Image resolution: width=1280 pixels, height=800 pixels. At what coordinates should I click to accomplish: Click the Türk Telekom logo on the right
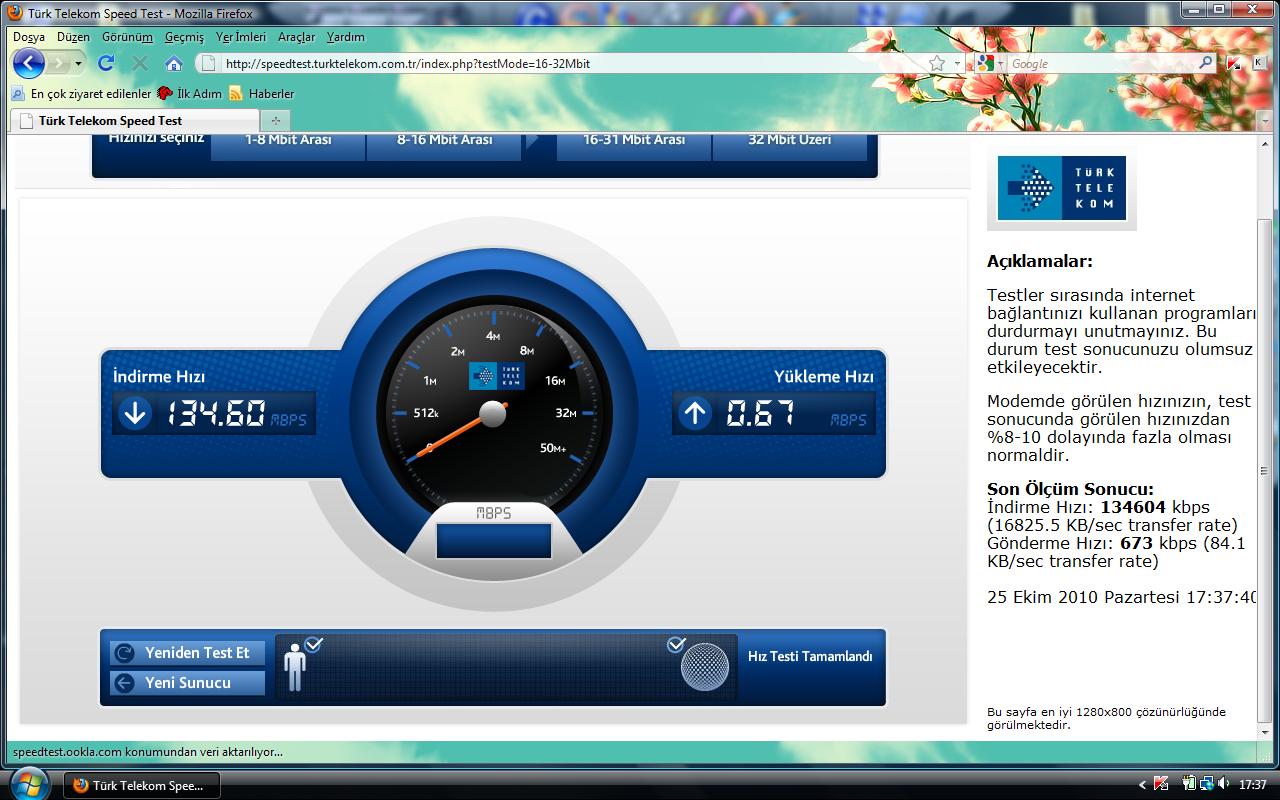(1061, 188)
